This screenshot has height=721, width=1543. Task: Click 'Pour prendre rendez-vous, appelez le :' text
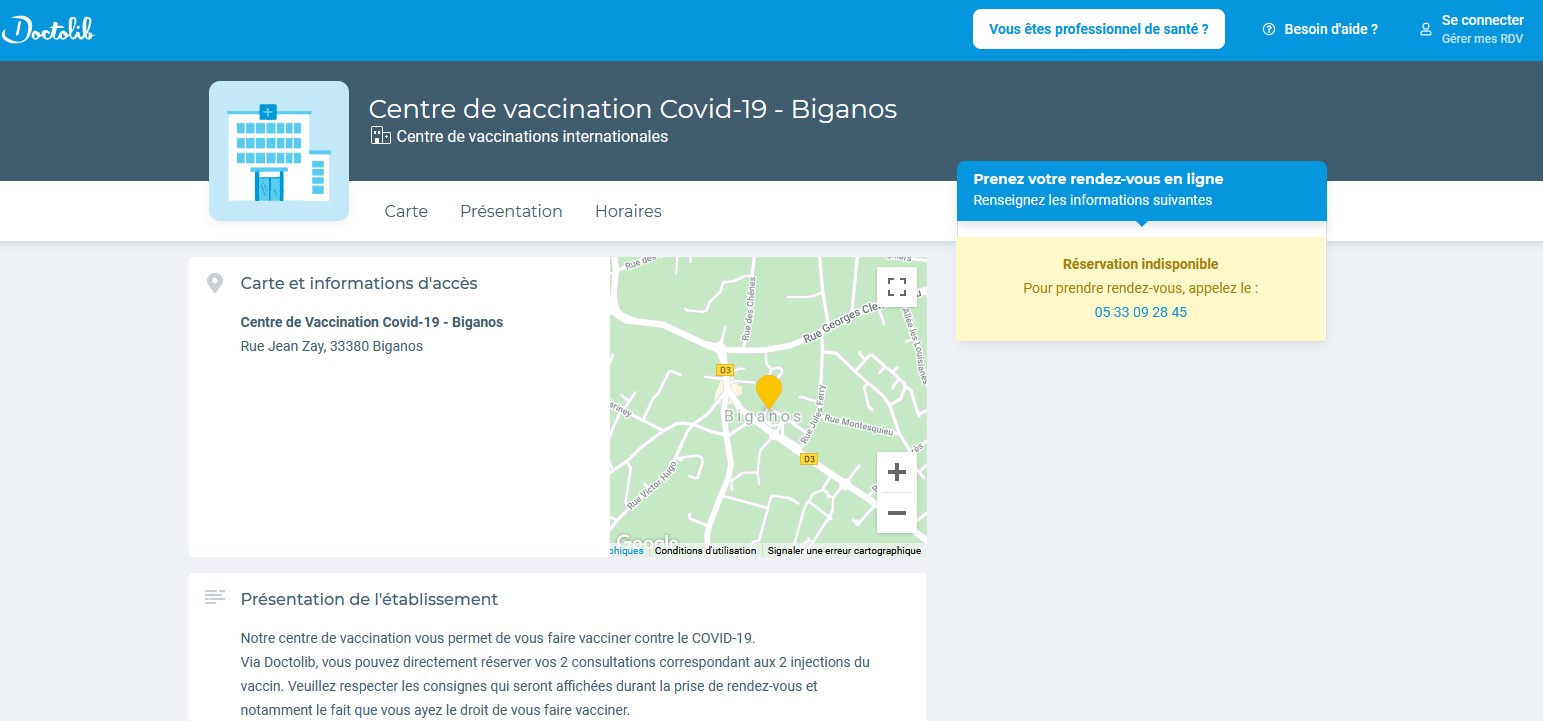(1141, 288)
